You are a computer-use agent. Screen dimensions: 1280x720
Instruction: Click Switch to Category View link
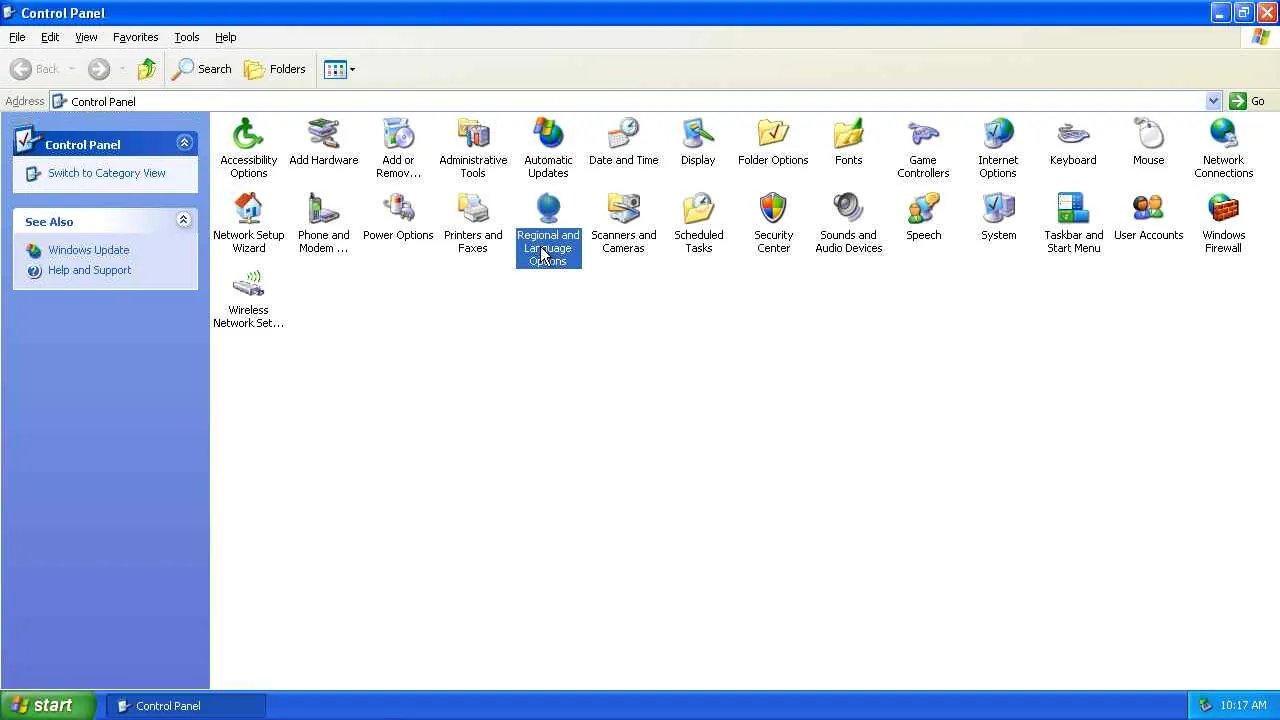click(x=107, y=173)
